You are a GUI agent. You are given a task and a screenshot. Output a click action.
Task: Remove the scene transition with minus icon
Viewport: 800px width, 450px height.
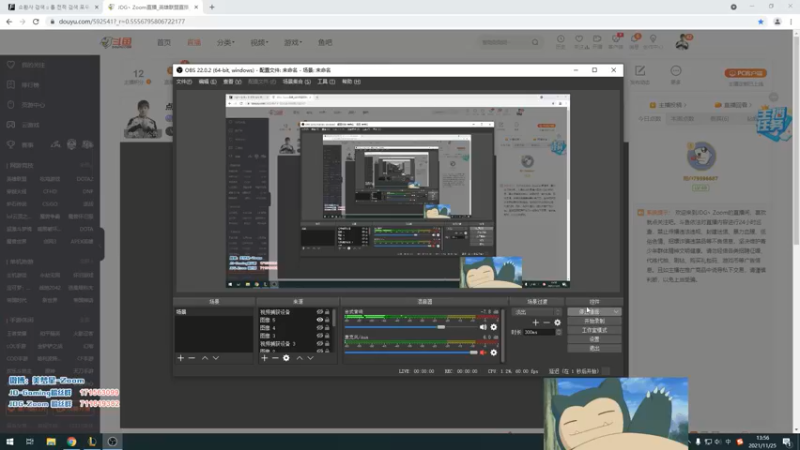546,322
